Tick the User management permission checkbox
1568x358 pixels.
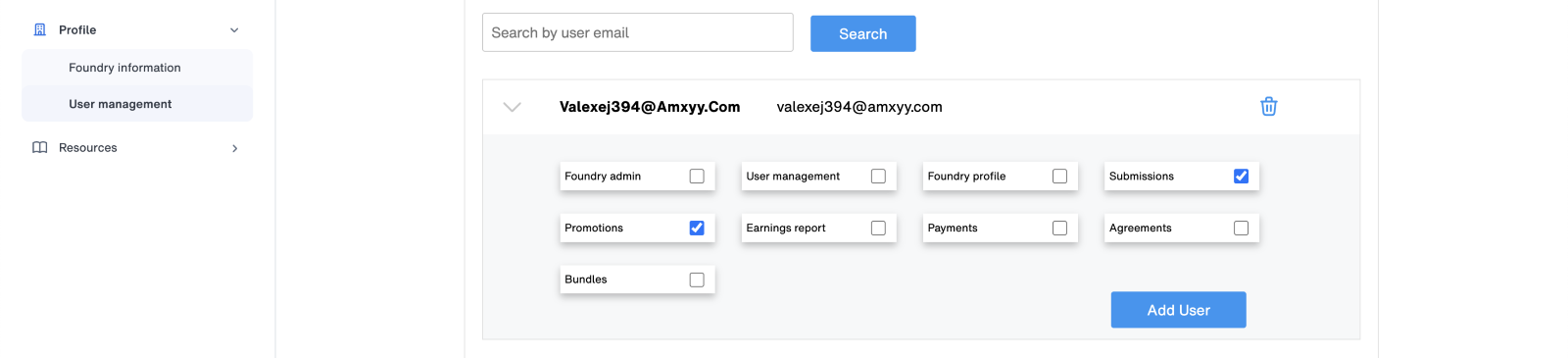[x=878, y=177]
